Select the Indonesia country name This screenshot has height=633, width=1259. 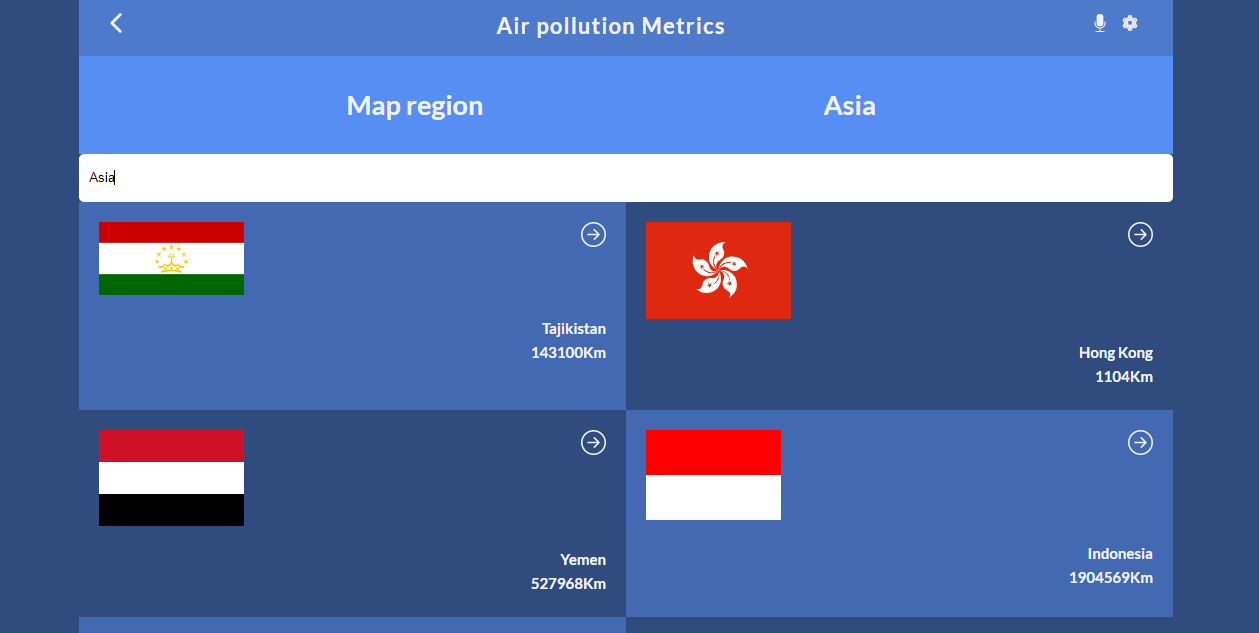[1120, 554]
